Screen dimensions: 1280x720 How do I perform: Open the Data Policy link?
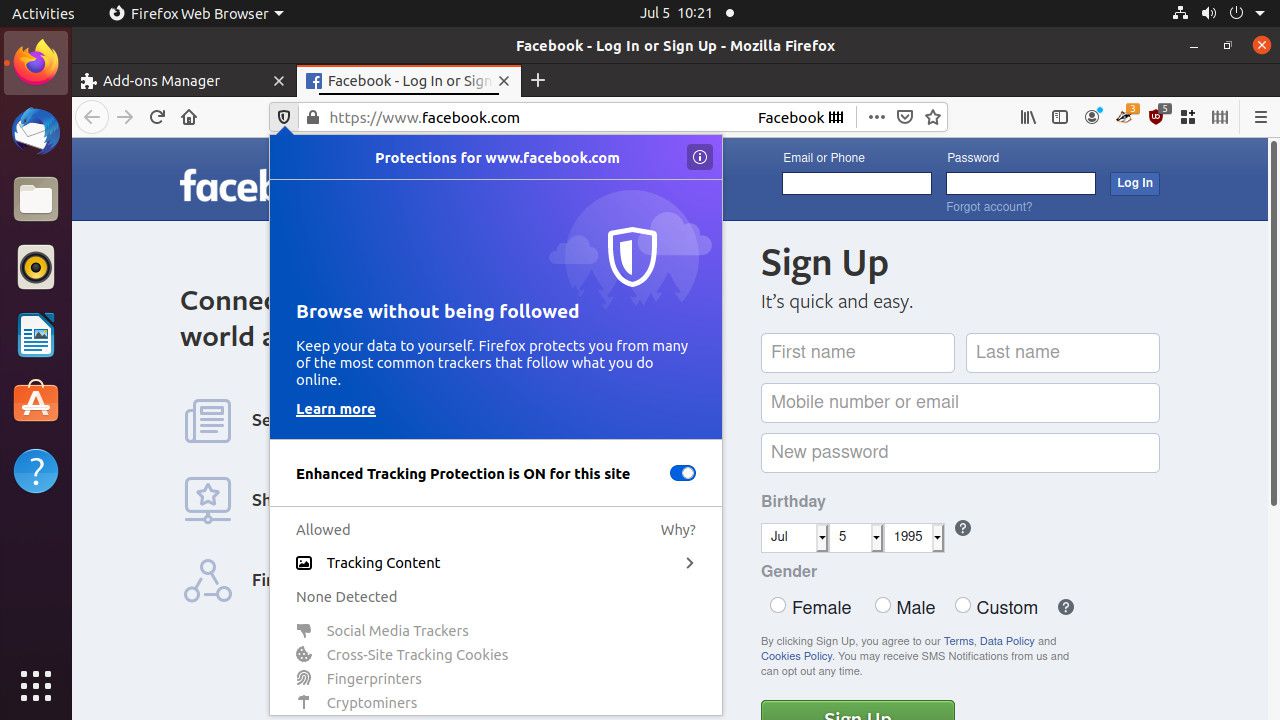click(x=1007, y=641)
